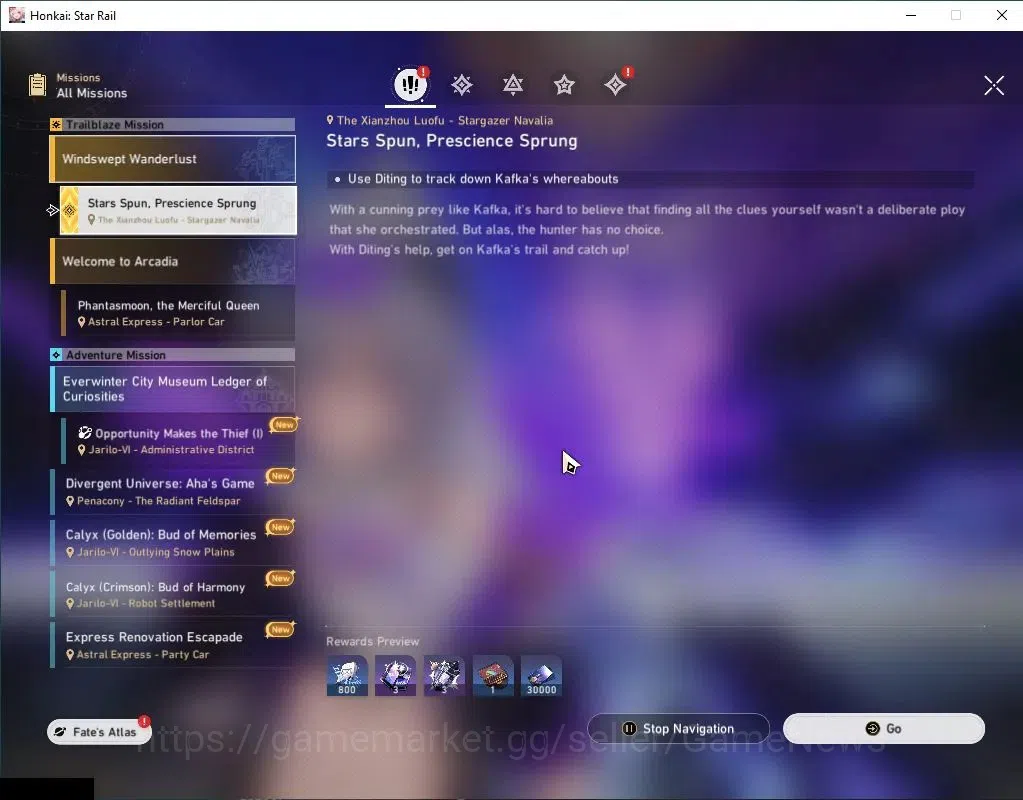1023x800 pixels.
Task: Select the All Missions tab icon
Action: tap(410, 84)
